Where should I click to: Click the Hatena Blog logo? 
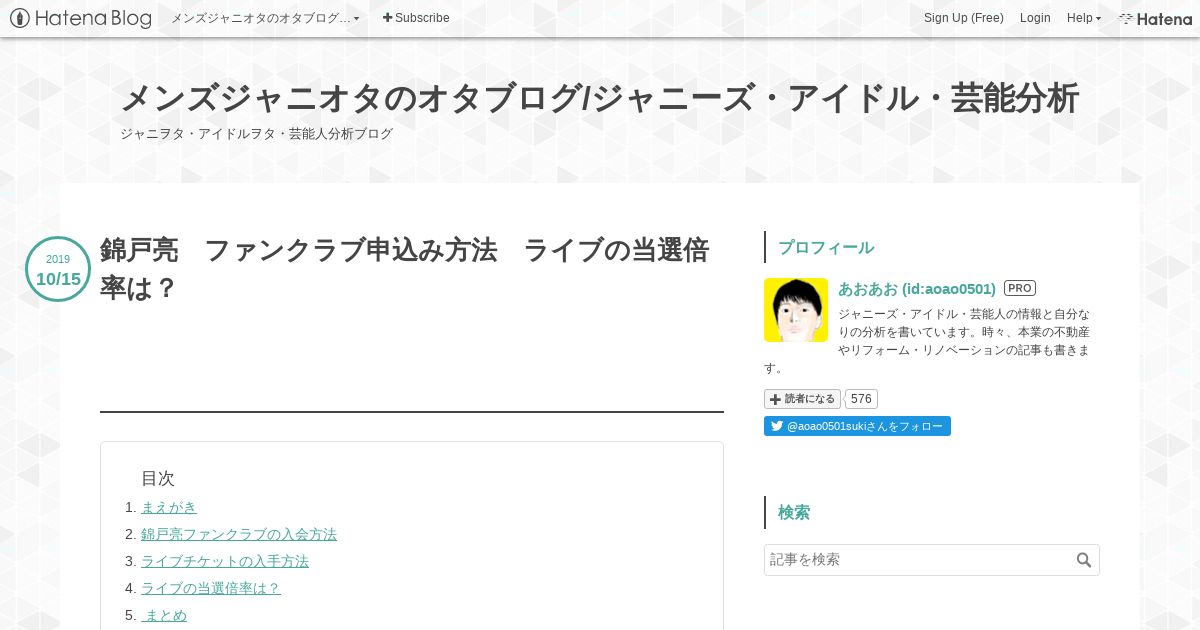pyautogui.click(x=81, y=18)
